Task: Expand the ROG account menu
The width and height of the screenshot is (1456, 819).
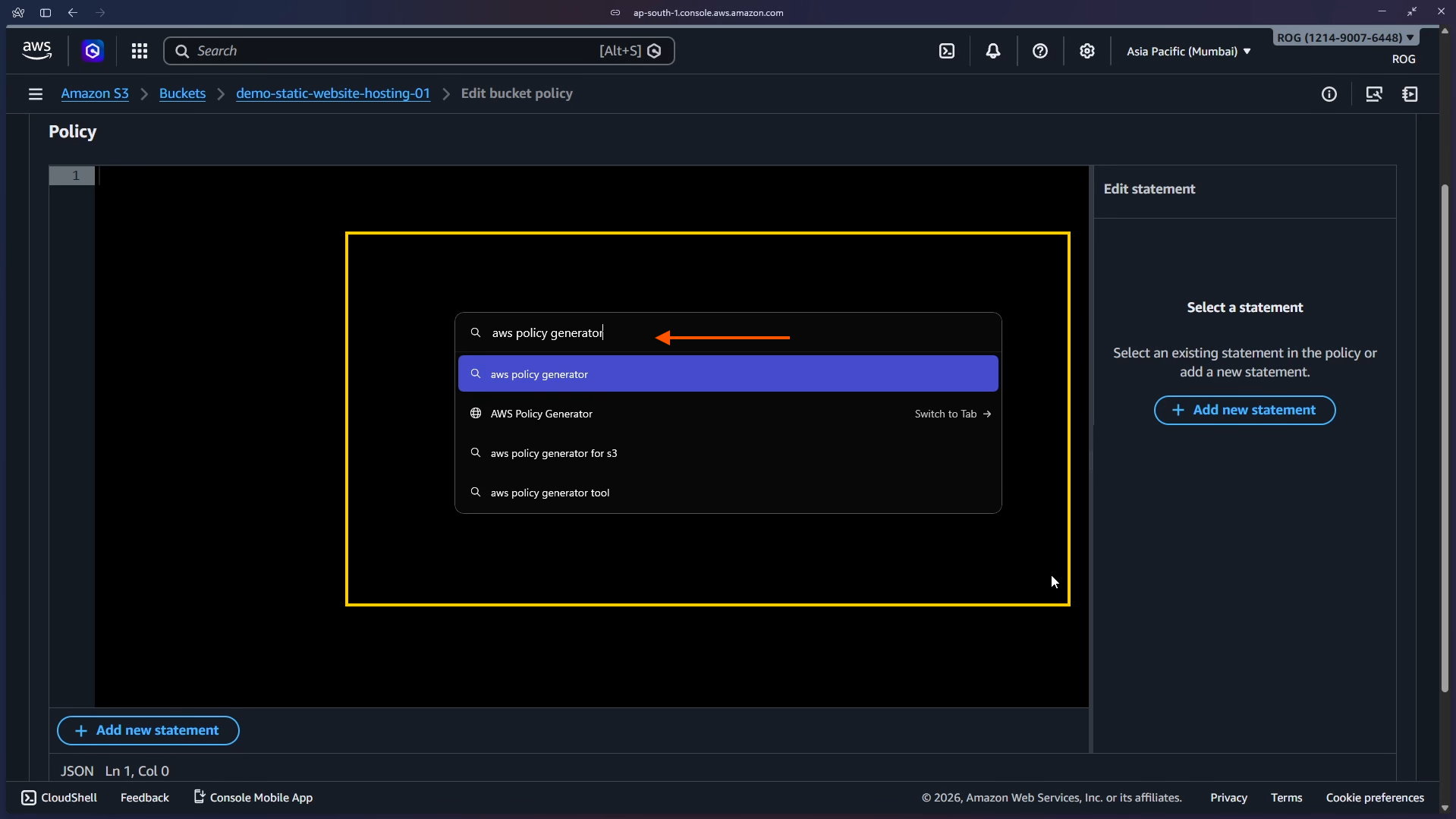Action: [x=1344, y=38]
